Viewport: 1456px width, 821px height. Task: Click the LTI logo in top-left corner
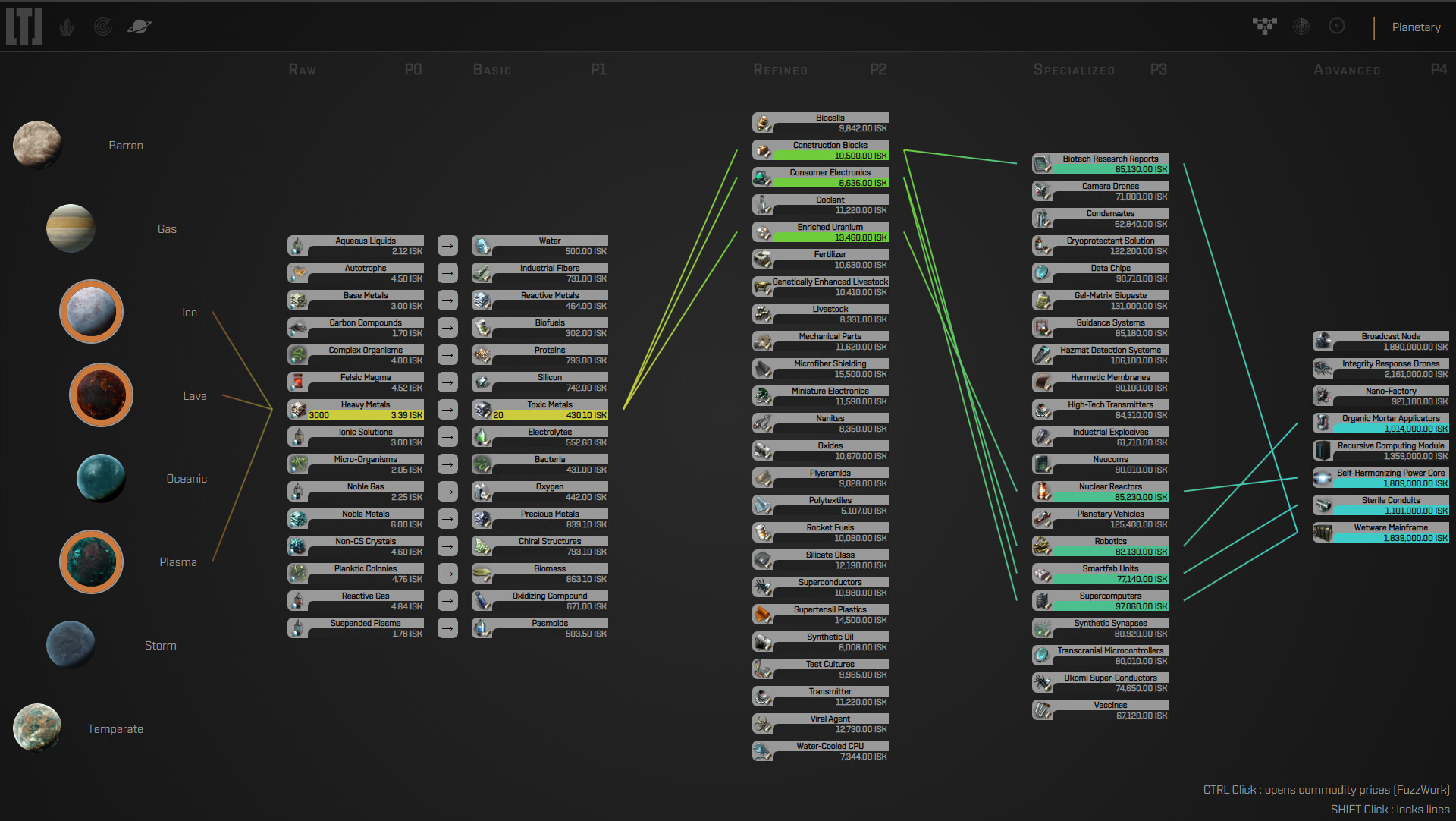(x=24, y=27)
